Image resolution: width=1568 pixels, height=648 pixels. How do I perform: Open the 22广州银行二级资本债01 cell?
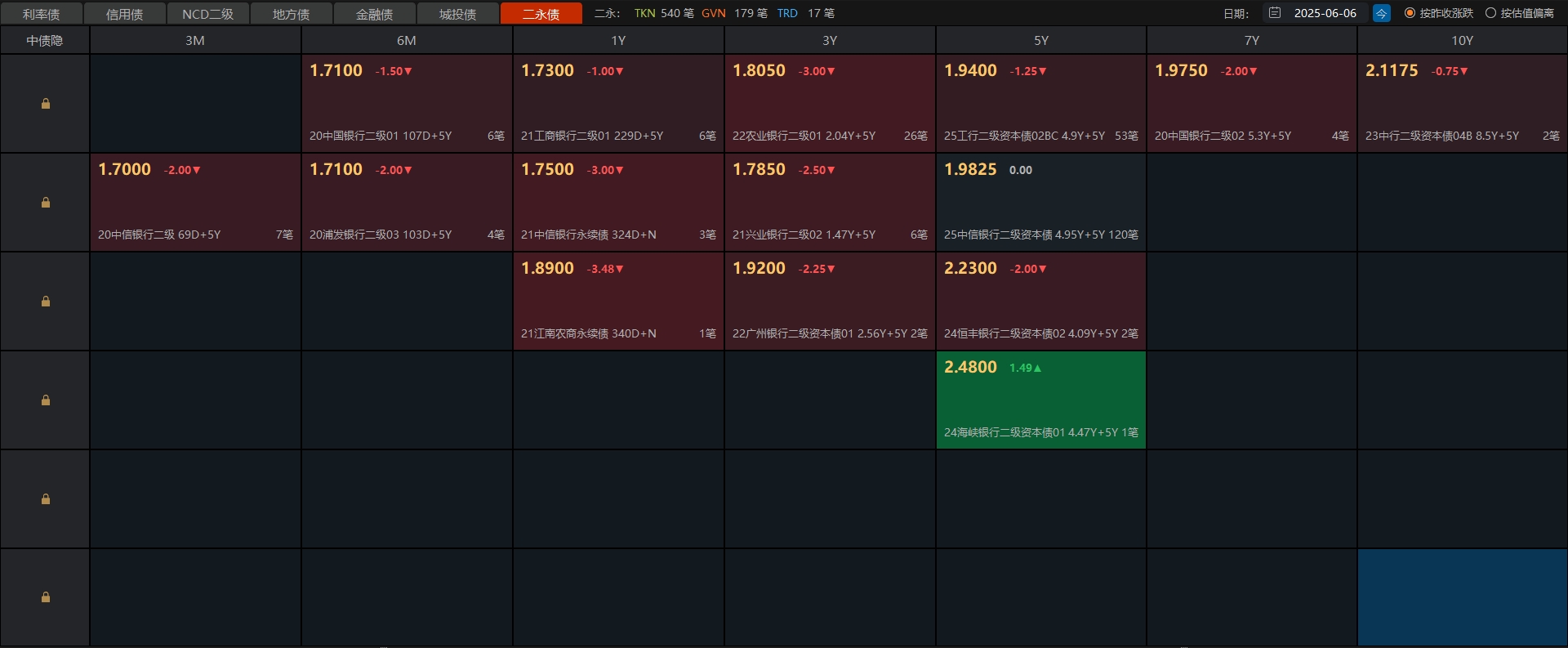pos(830,301)
